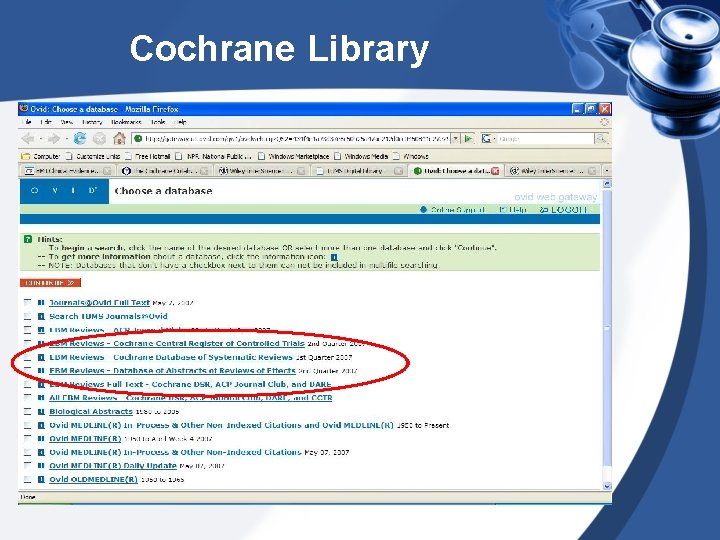The image size is (720, 540).
Task: Open the Forward button history dropdown arrow
Action: tap(67, 138)
